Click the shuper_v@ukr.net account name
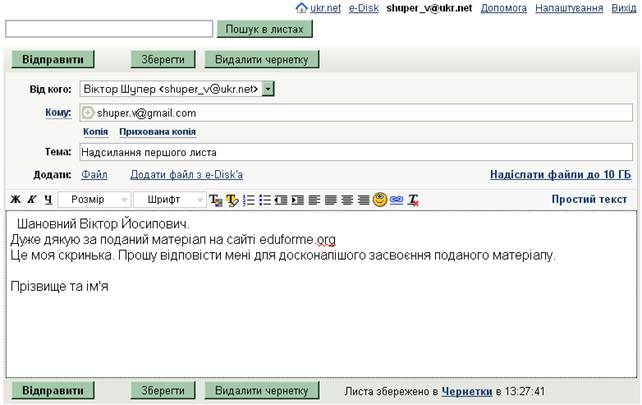 [x=429, y=8]
